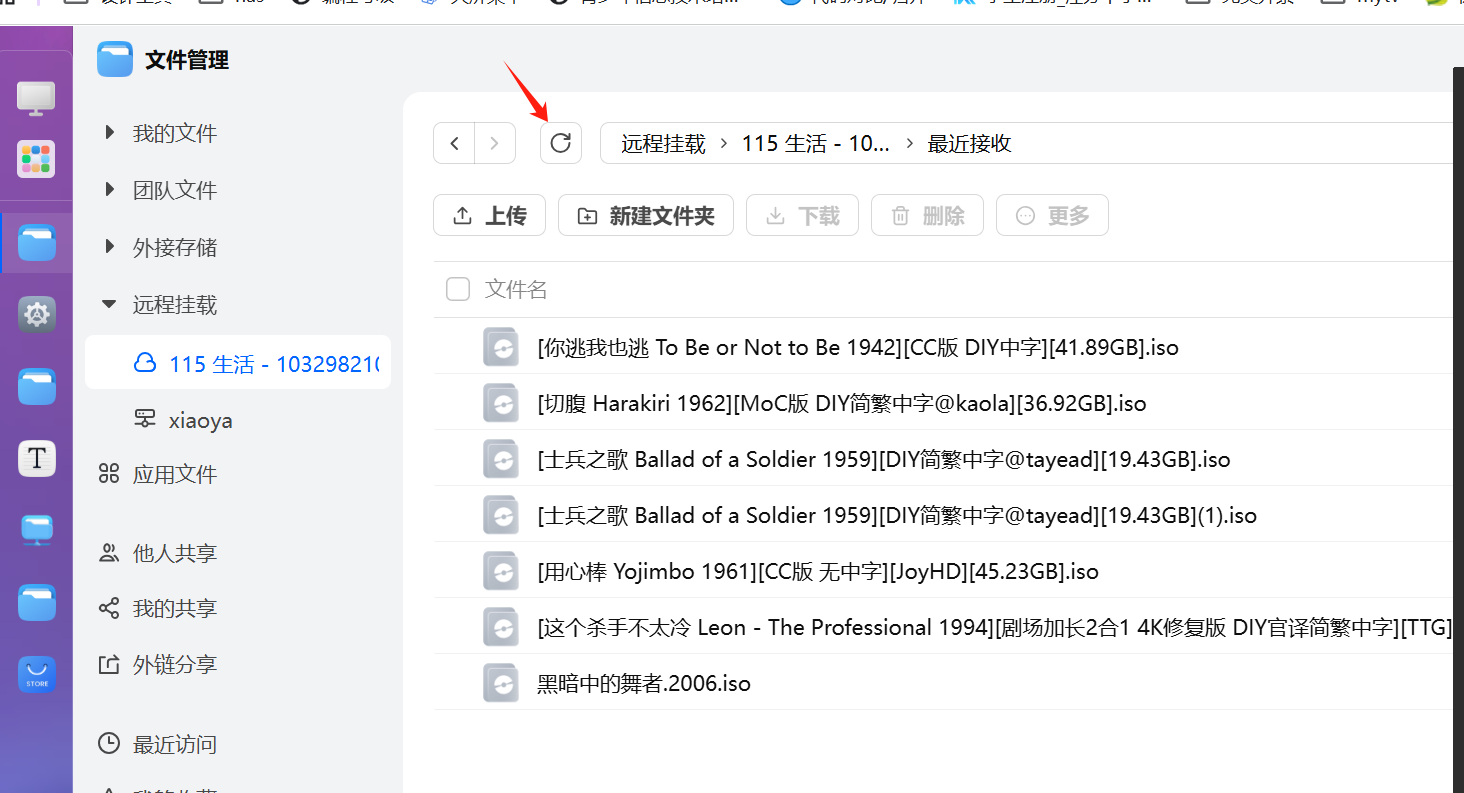The image size is (1464, 793).
Task: Jump to 远程挂载 in the breadcrumb path
Action: pos(663,143)
